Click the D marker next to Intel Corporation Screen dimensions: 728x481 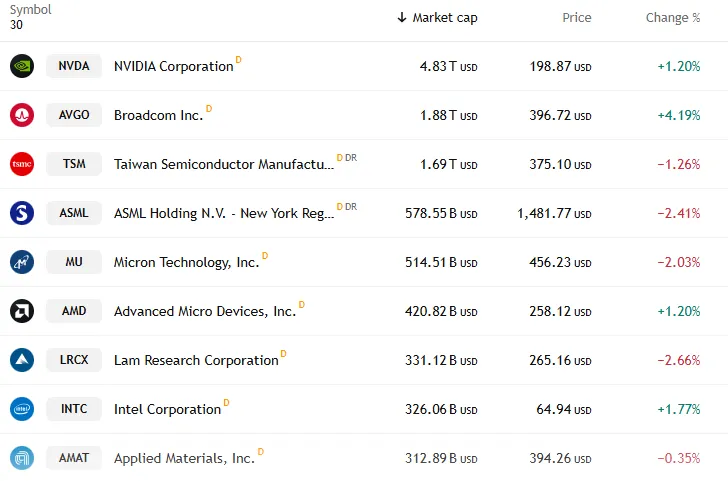(x=226, y=403)
